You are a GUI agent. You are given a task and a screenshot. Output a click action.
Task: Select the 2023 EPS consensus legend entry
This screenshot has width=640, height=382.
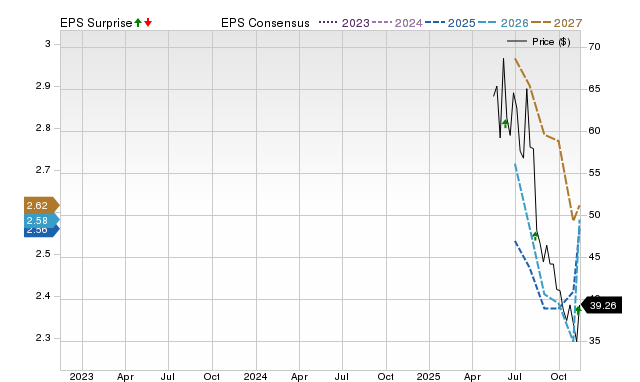[344, 22]
